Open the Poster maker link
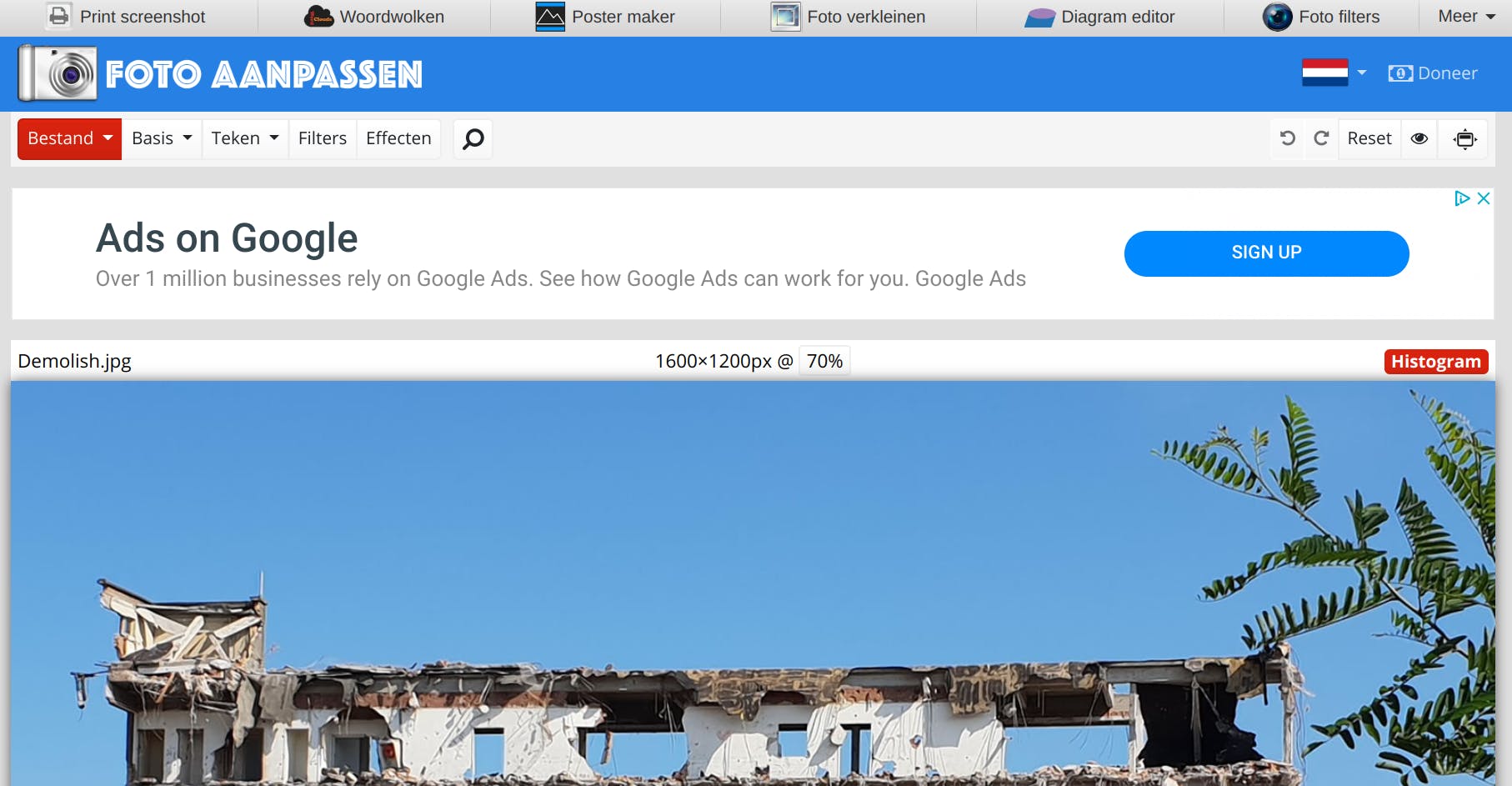The height and width of the screenshot is (786, 1512). [x=623, y=17]
